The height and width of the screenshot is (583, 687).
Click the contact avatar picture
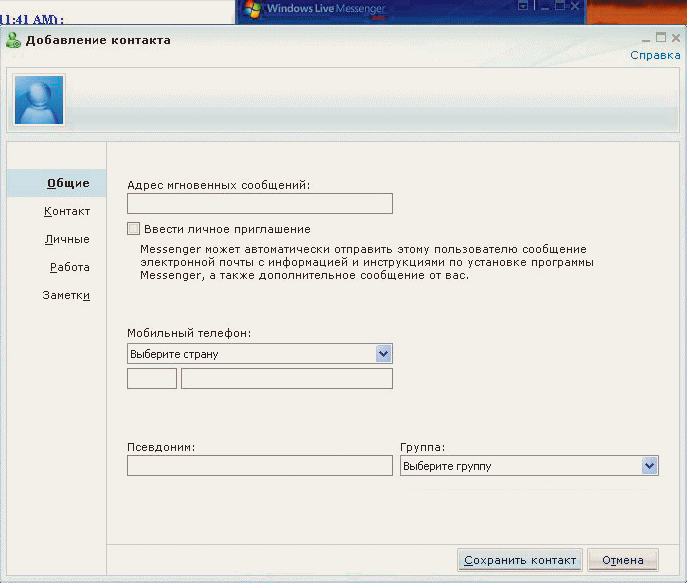[x=39, y=100]
